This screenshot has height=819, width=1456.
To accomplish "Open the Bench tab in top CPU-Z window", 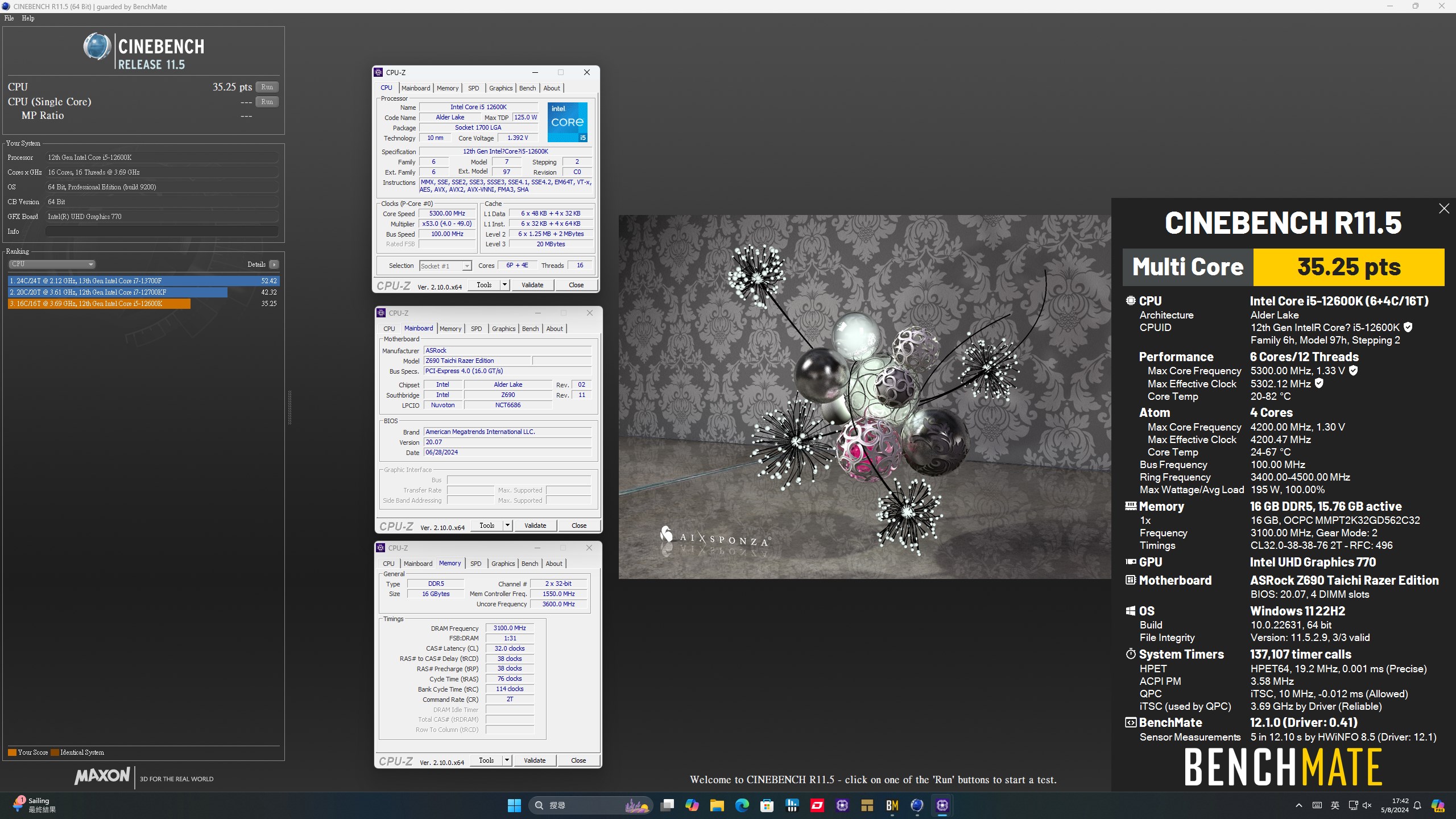I will coord(527,88).
